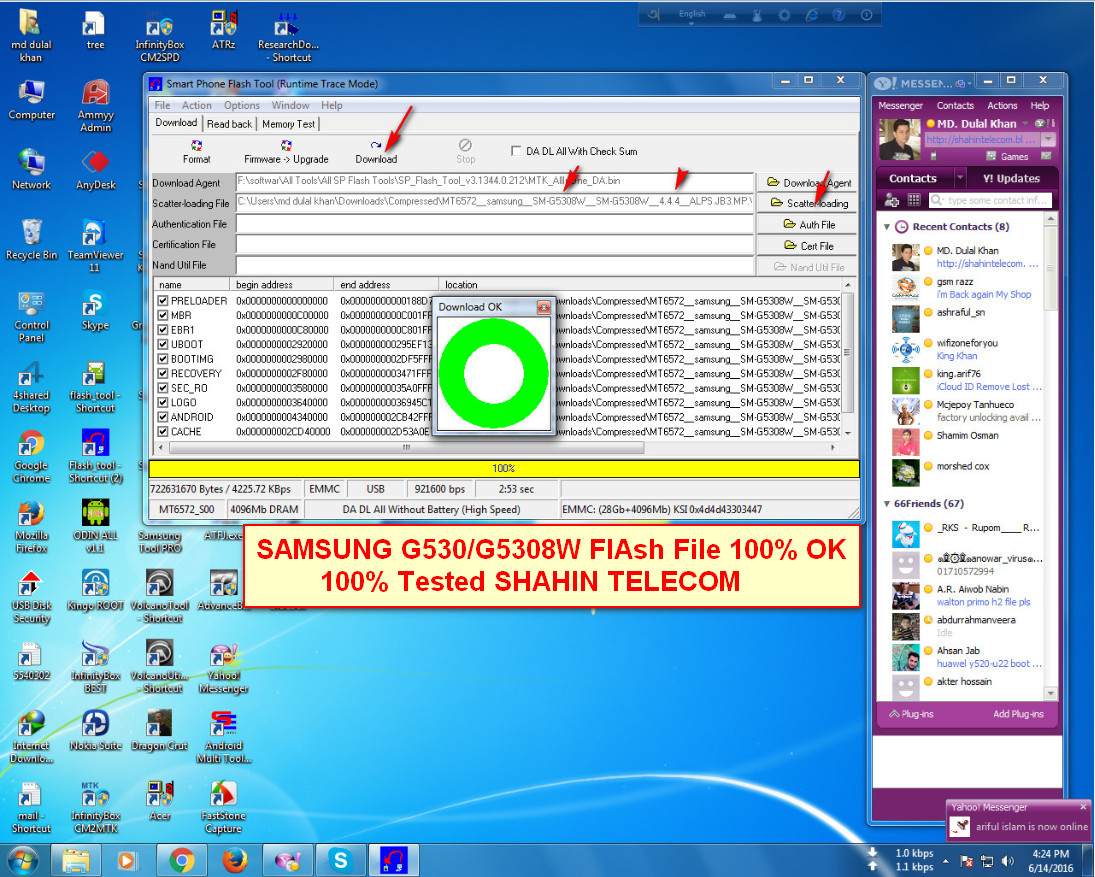
Task: Collapse Recent Contacts (8) group
Action: click(x=887, y=227)
